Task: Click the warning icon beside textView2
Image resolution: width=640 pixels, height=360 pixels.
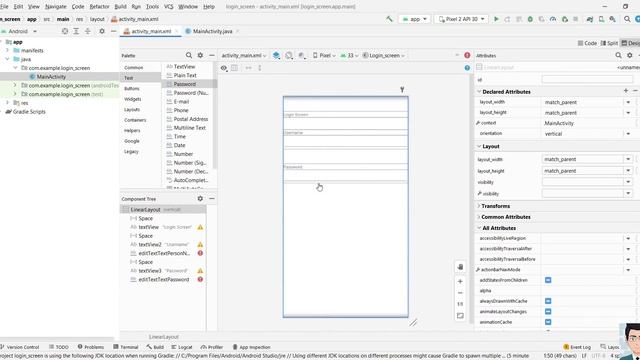Action: pos(200,244)
